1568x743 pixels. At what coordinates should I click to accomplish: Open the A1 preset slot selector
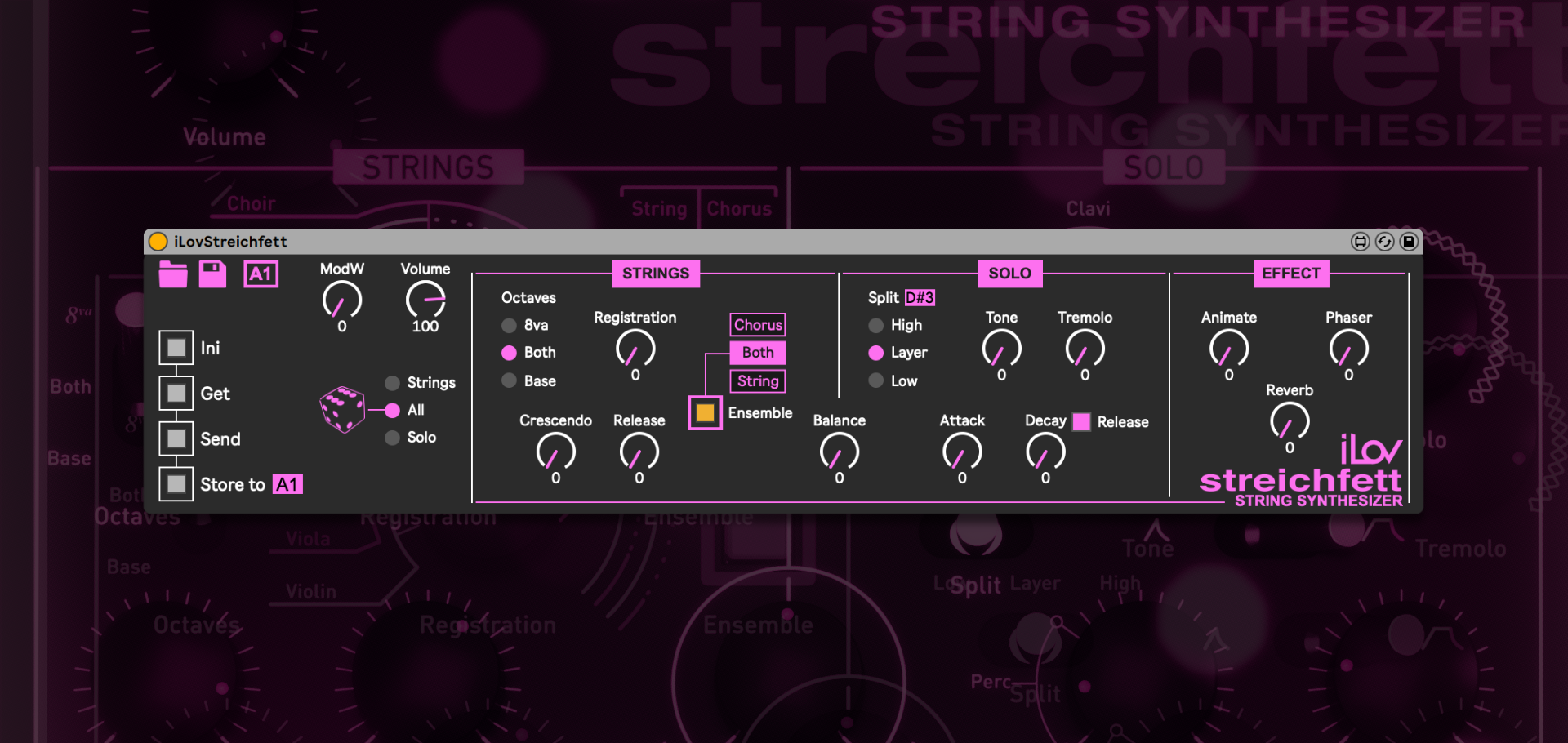tap(261, 274)
